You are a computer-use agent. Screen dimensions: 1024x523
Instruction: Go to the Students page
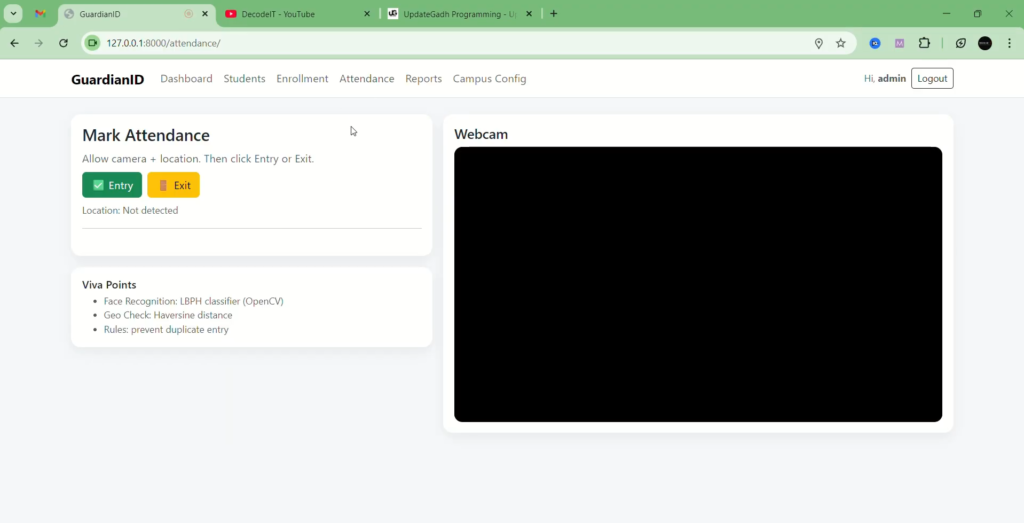point(244,78)
